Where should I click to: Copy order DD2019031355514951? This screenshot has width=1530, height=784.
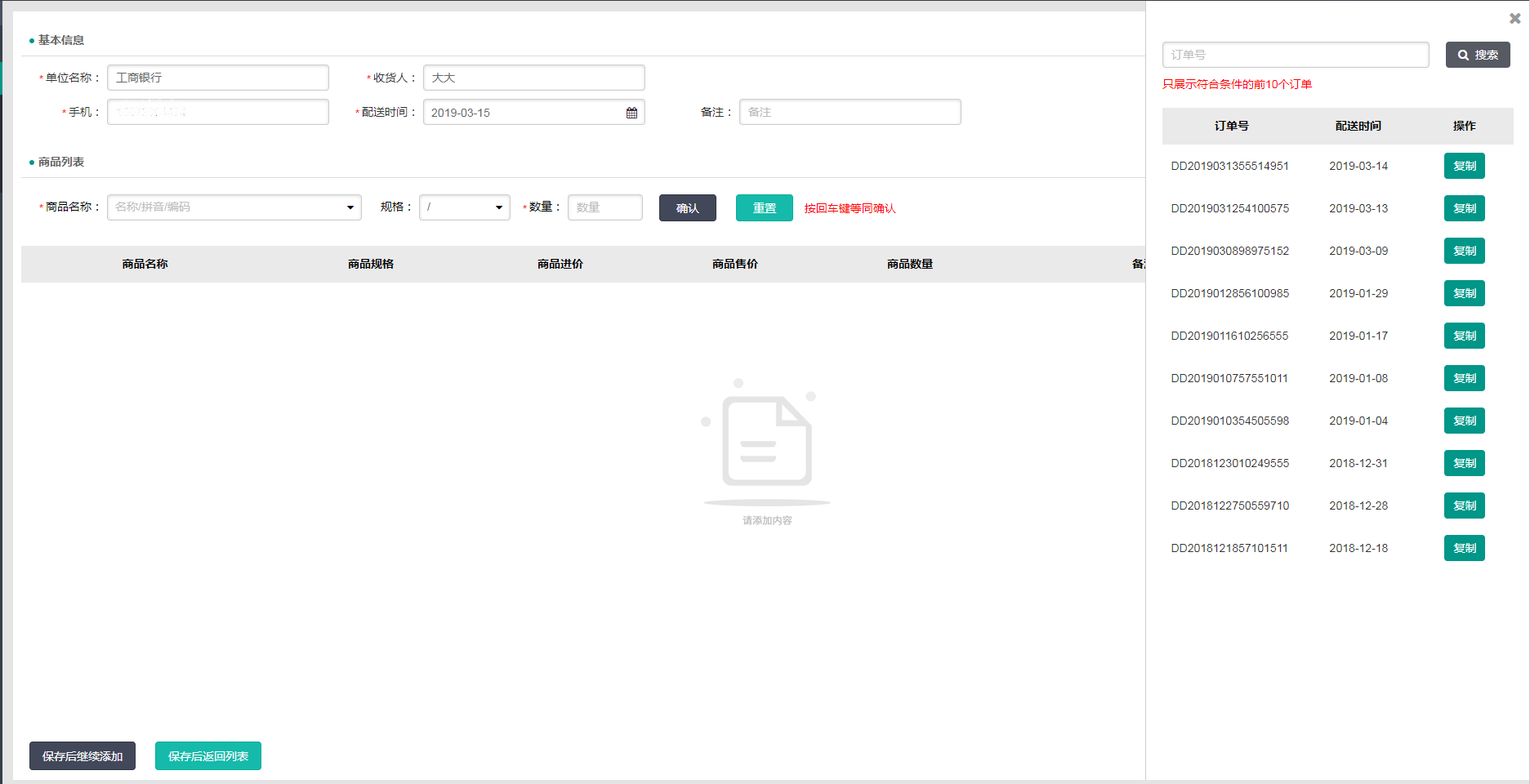1464,166
